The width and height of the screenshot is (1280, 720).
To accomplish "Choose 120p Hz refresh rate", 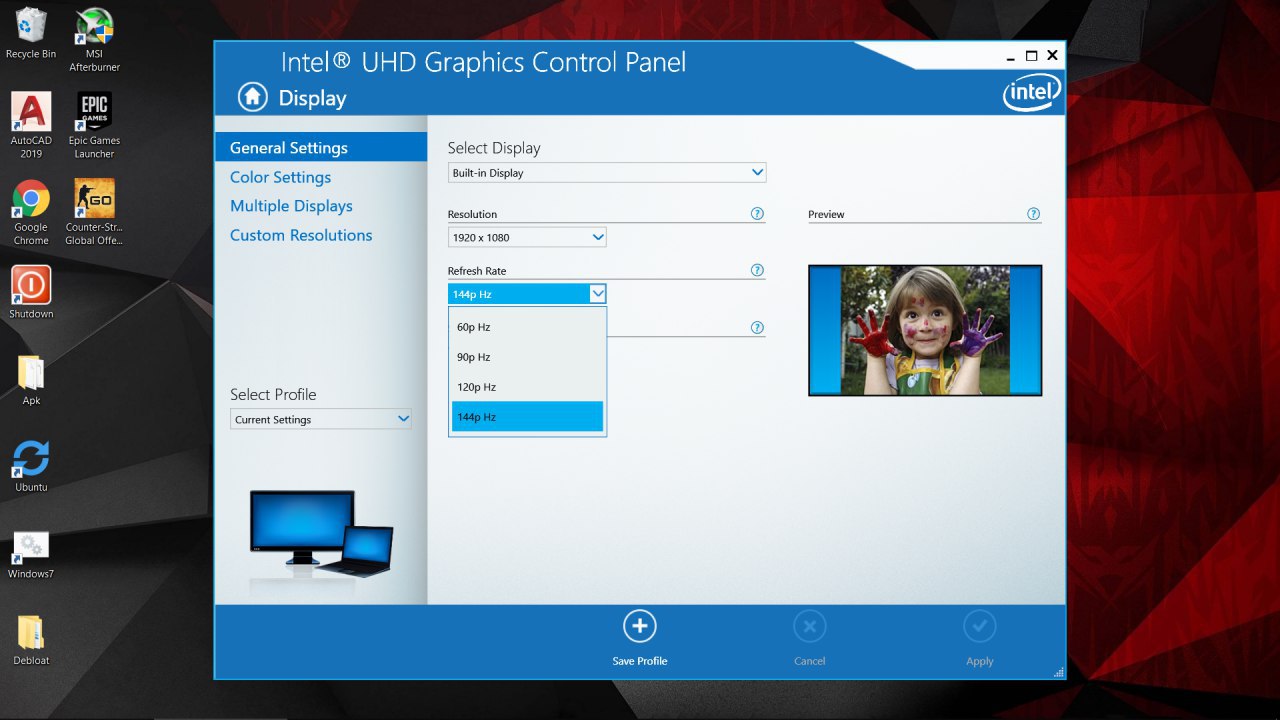I will 527,387.
